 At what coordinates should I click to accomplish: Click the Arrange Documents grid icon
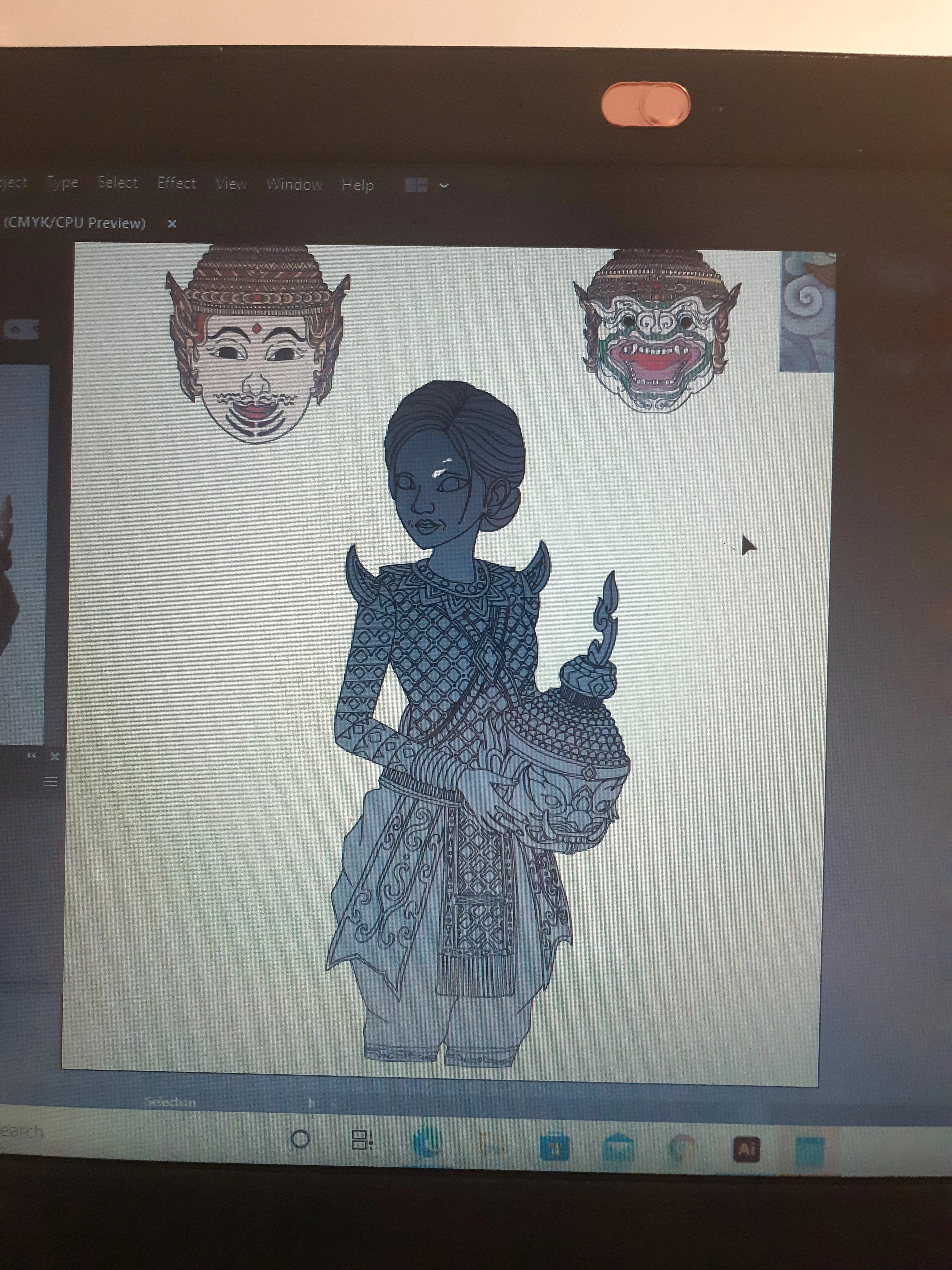tap(416, 185)
